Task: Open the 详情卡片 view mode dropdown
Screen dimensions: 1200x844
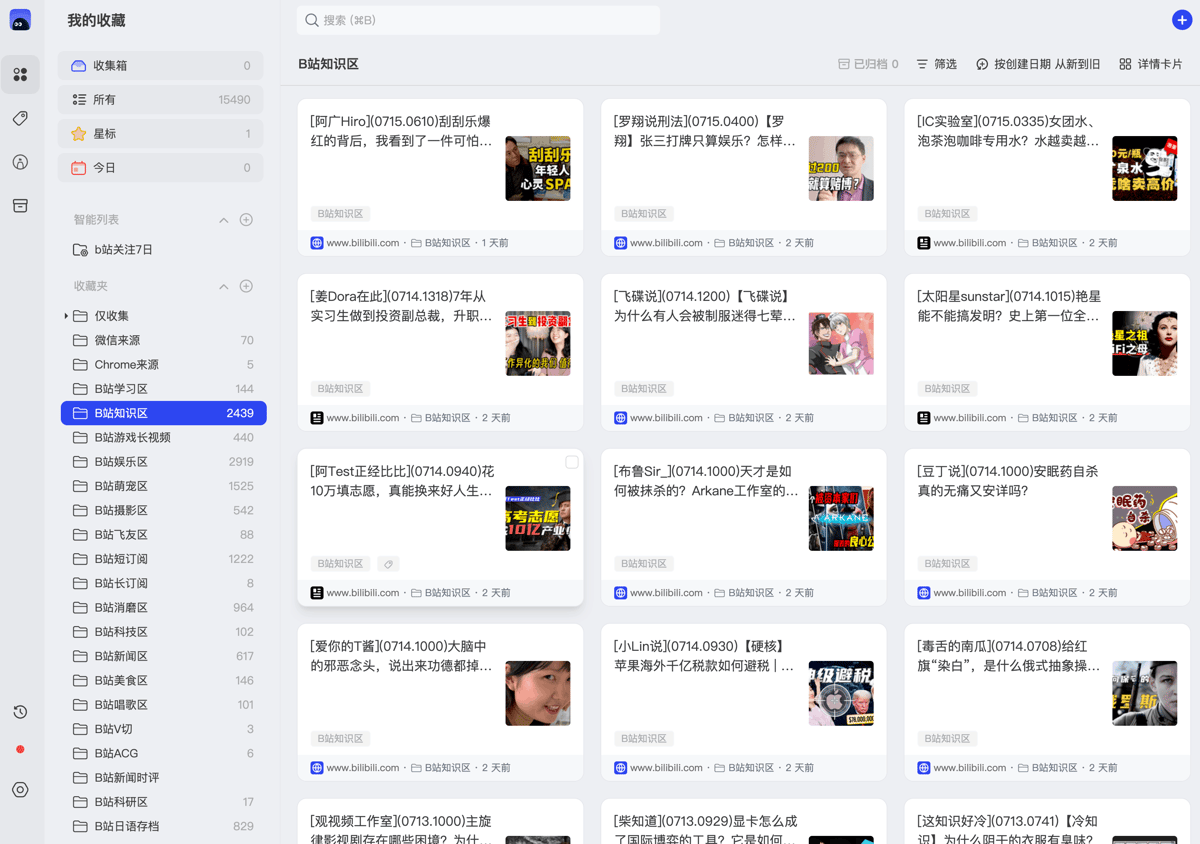Action: pyautogui.click(x=1150, y=64)
